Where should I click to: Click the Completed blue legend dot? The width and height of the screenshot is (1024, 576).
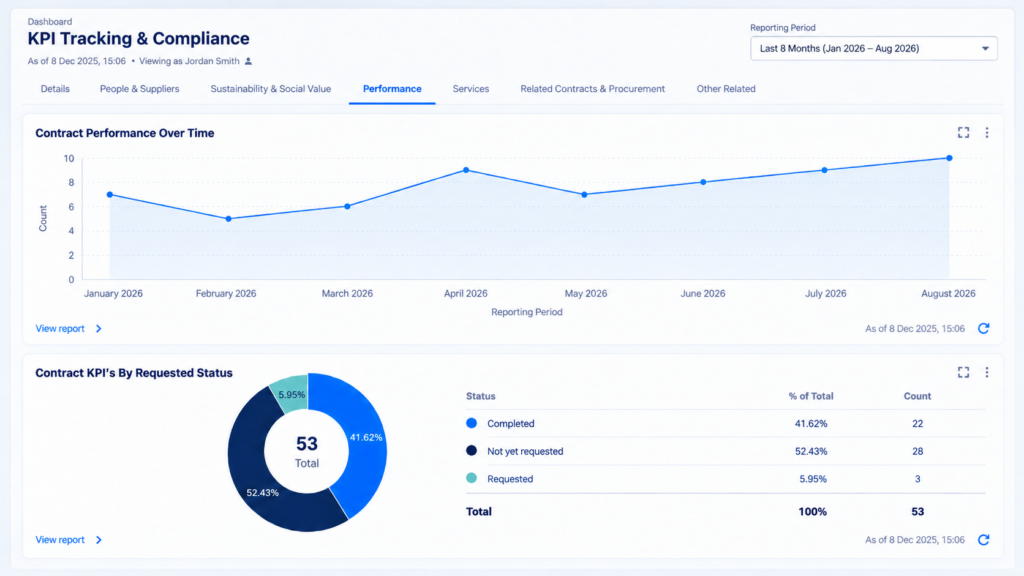(x=472, y=423)
